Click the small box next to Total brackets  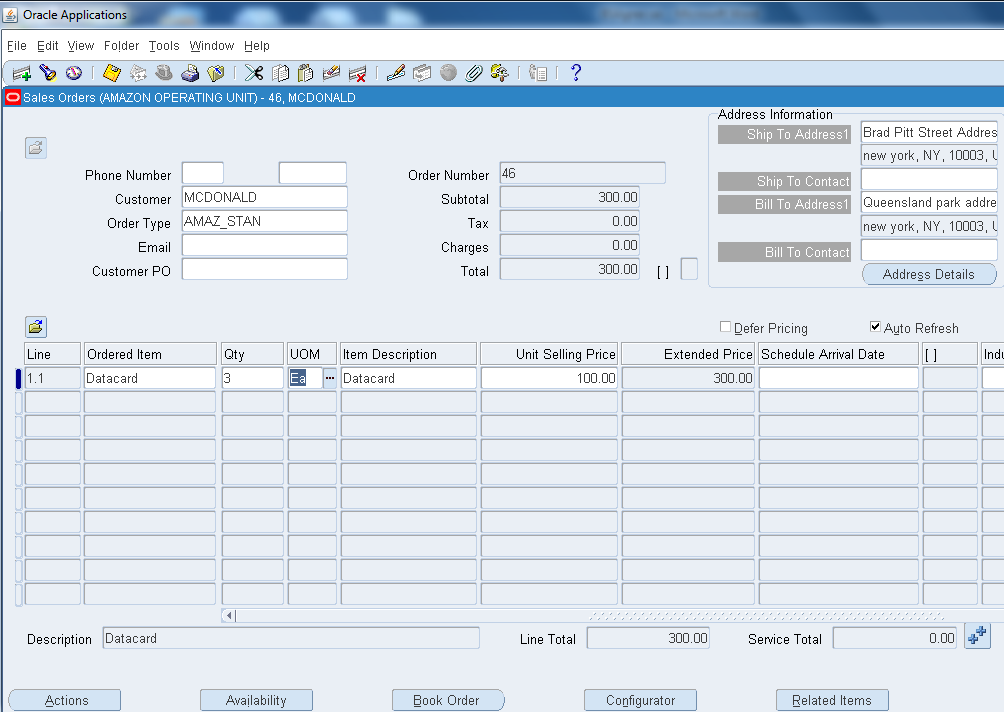click(689, 269)
